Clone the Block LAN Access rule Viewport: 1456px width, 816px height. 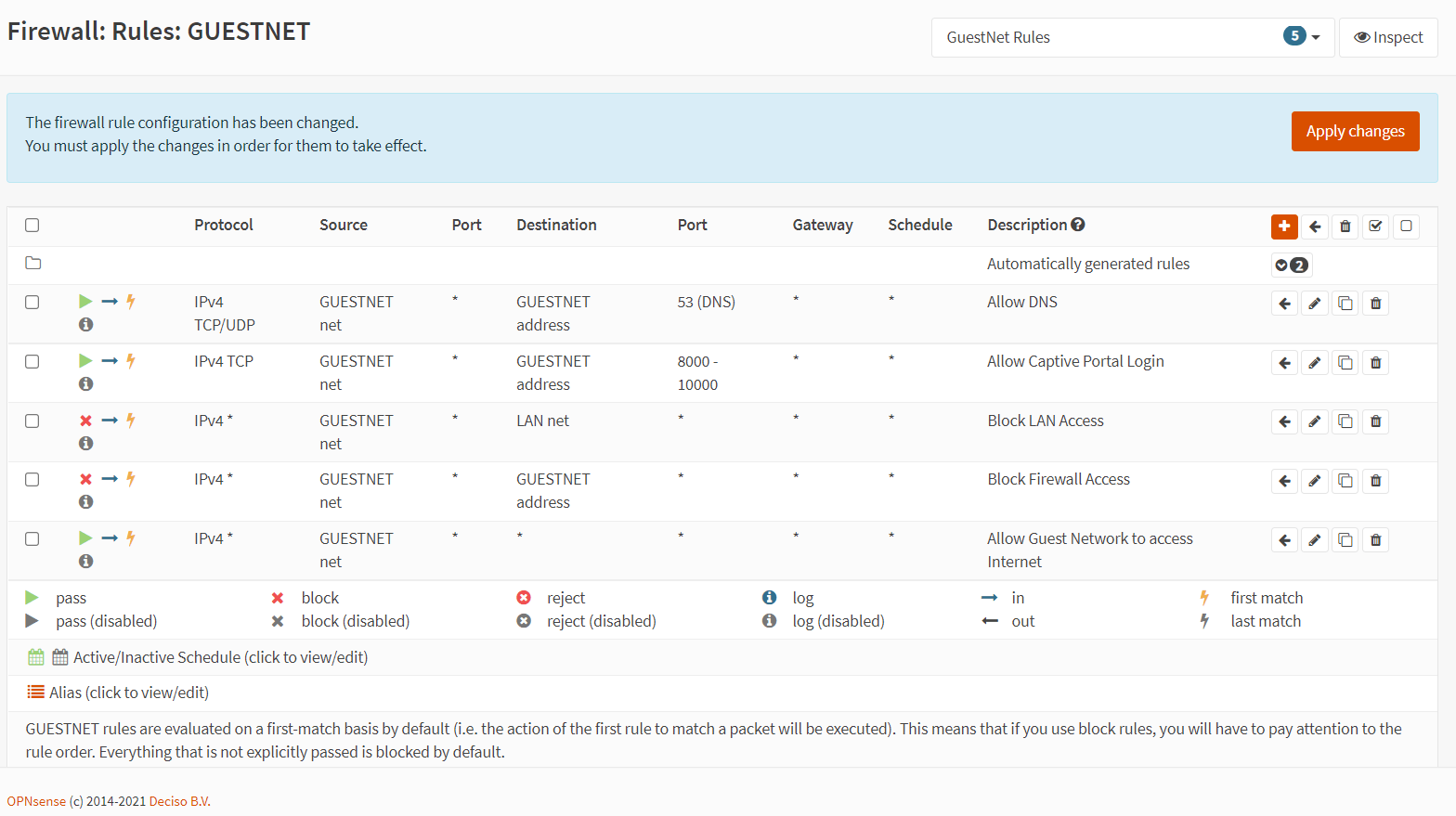1345,422
